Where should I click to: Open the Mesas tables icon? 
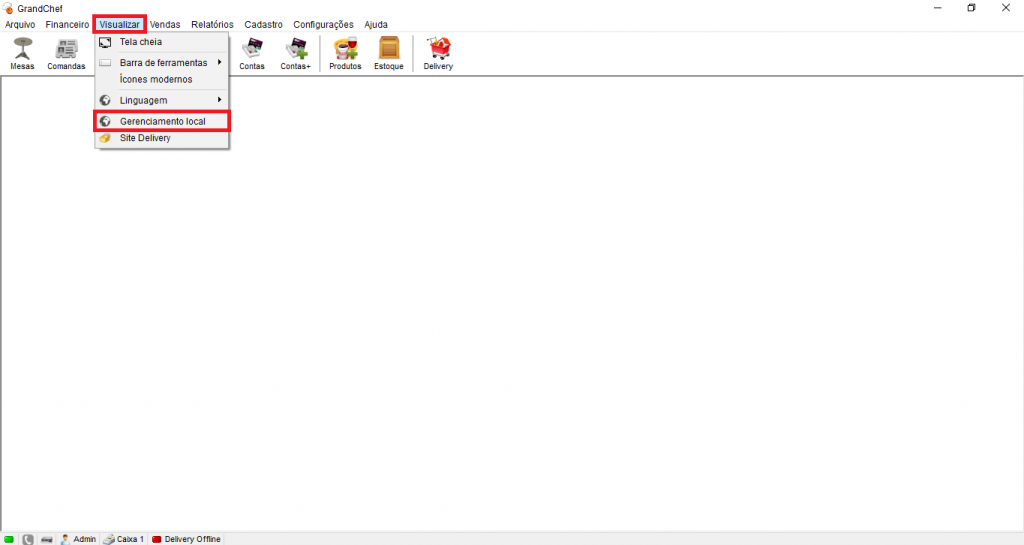[x=22, y=53]
